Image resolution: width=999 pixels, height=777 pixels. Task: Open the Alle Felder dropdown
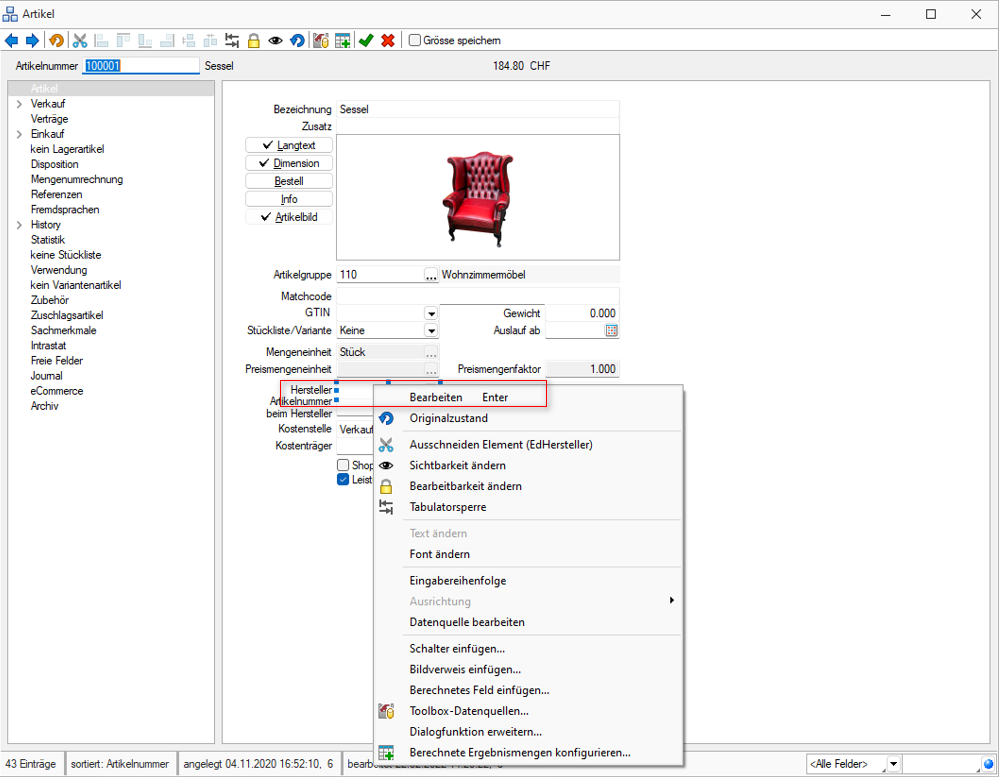tap(893, 764)
